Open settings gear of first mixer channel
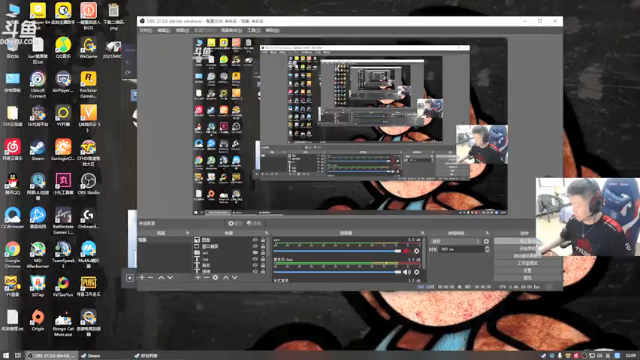Image resolution: width=640 pixels, height=360 pixels. pos(416,251)
